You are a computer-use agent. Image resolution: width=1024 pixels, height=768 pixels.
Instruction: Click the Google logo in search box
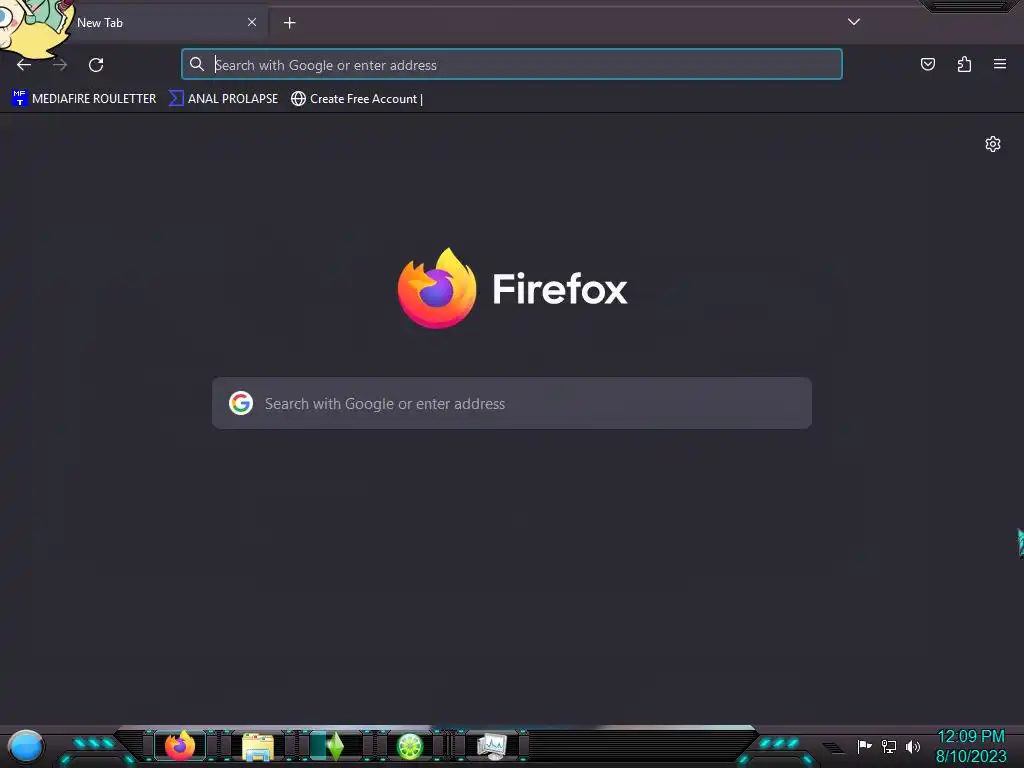pyautogui.click(x=241, y=403)
